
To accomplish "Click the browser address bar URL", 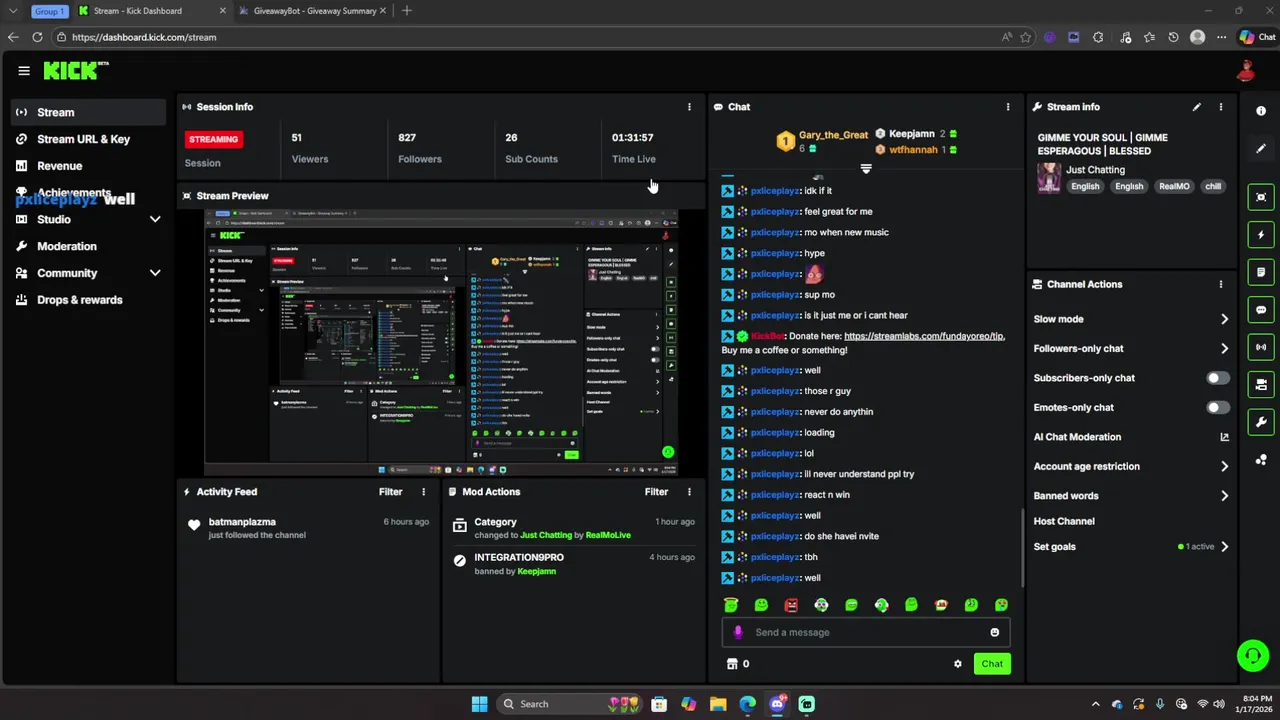I will pos(144,37).
